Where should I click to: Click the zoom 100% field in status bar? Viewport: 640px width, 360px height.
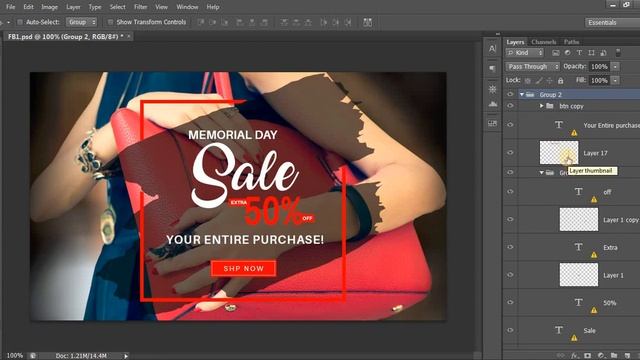click(15, 356)
